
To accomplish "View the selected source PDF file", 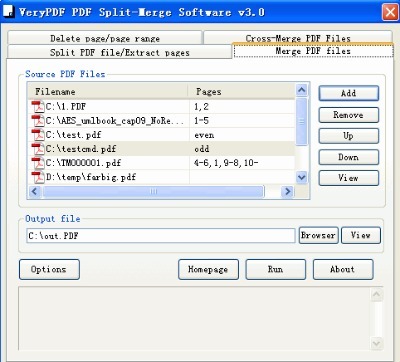I will pyautogui.click(x=349, y=178).
